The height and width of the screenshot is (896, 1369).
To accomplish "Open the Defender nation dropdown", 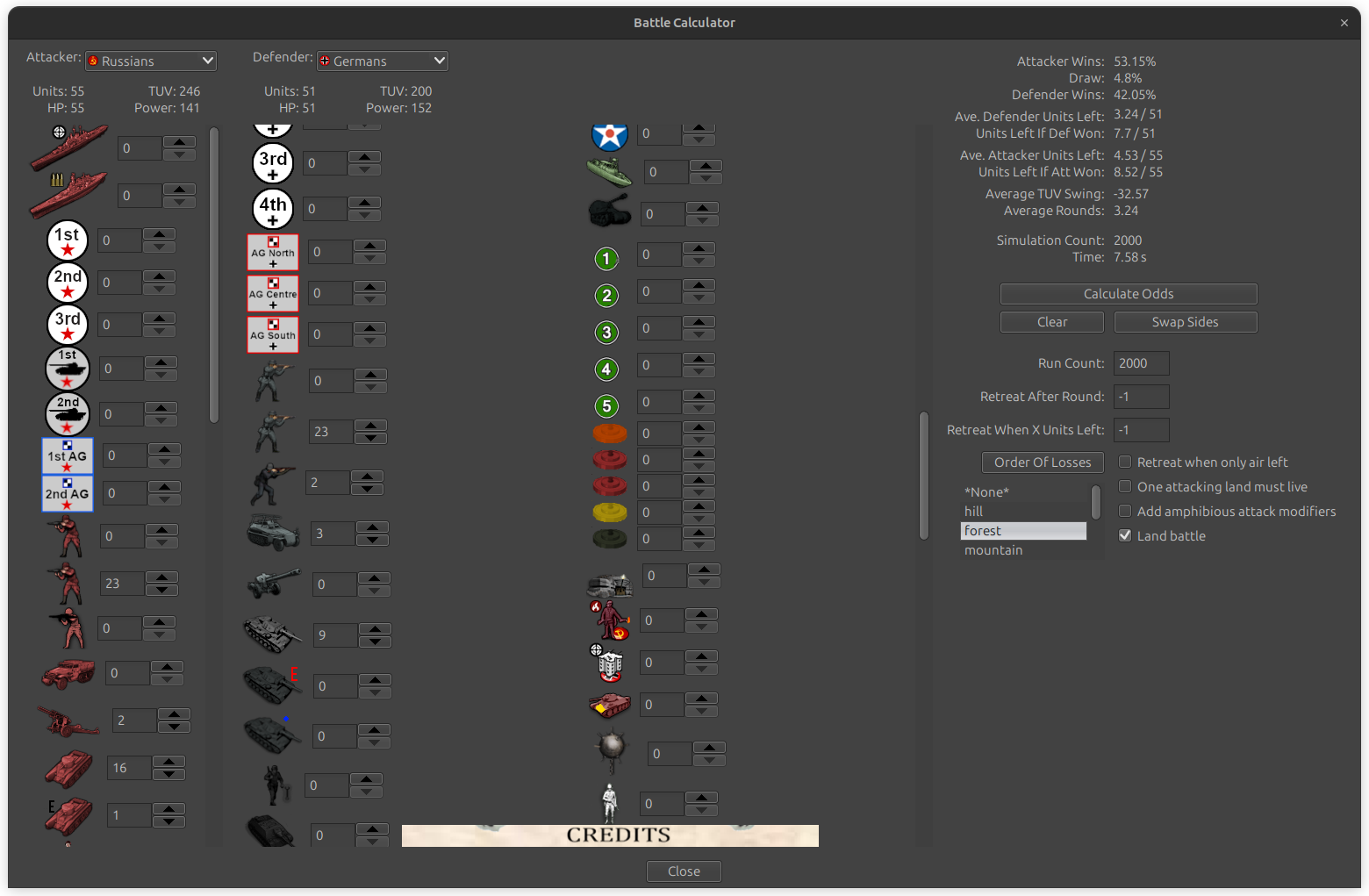I will [382, 61].
